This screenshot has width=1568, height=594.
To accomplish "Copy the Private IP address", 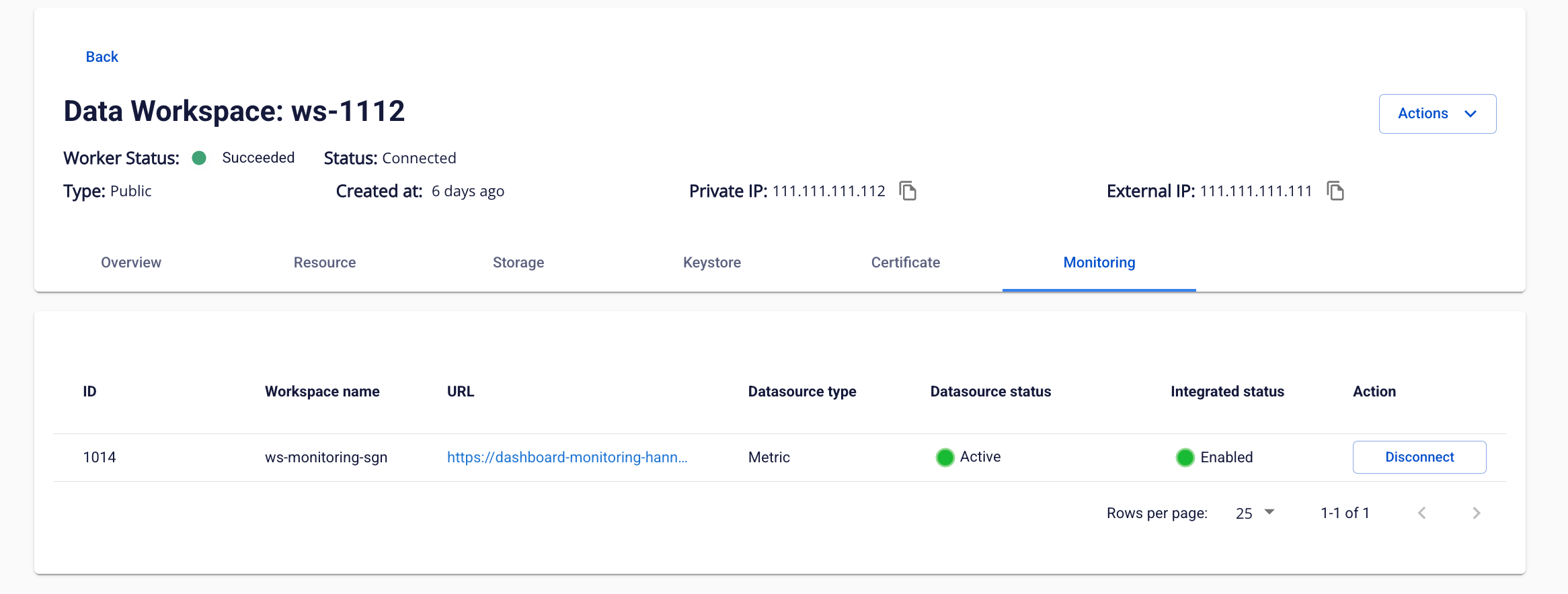I will tap(908, 191).
